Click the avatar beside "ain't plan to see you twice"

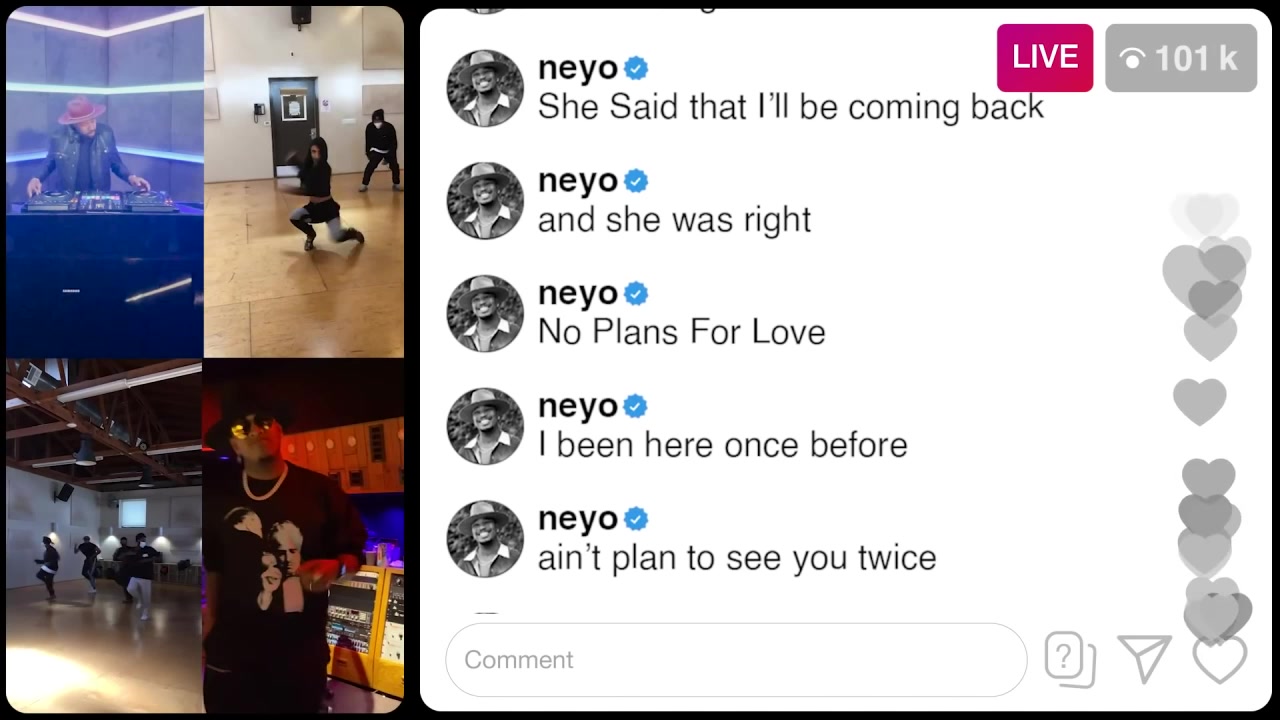(485, 539)
